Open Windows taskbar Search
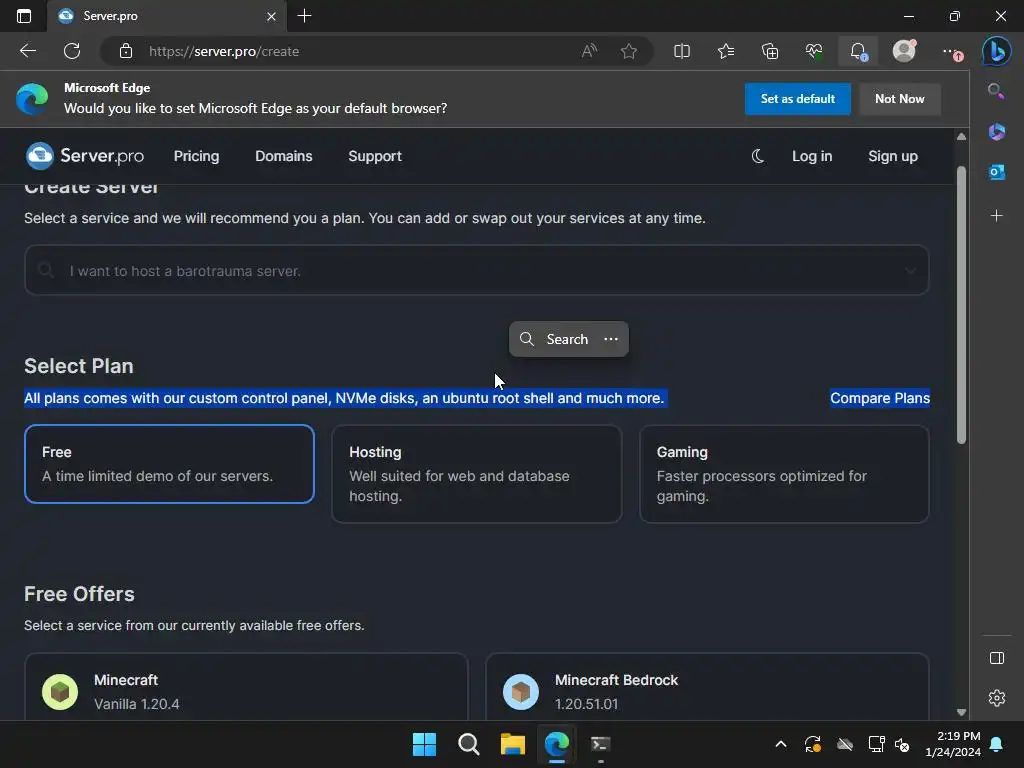 pos(468,744)
